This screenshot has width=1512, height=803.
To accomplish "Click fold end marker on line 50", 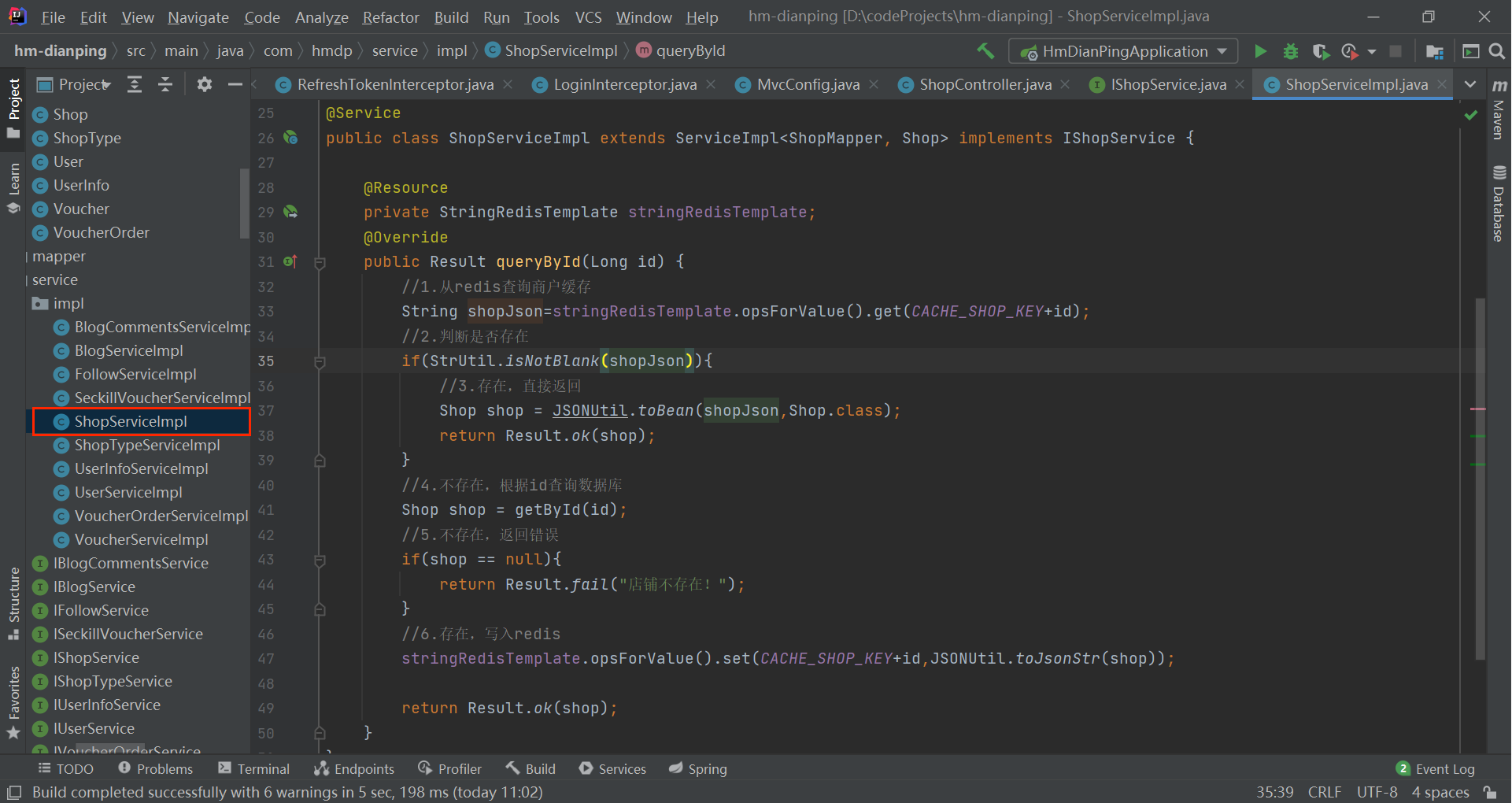I will tap(320, 733).
